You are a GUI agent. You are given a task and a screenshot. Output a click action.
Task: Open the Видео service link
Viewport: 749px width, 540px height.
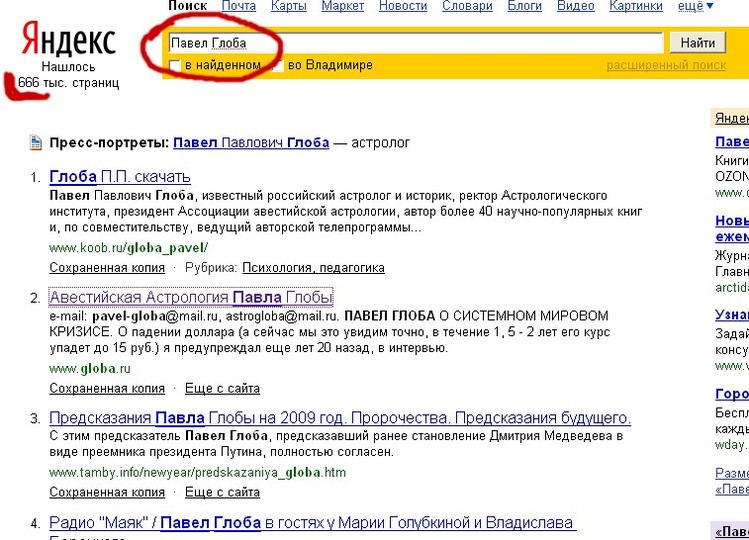pyautogui.click(x=576, y=6)
